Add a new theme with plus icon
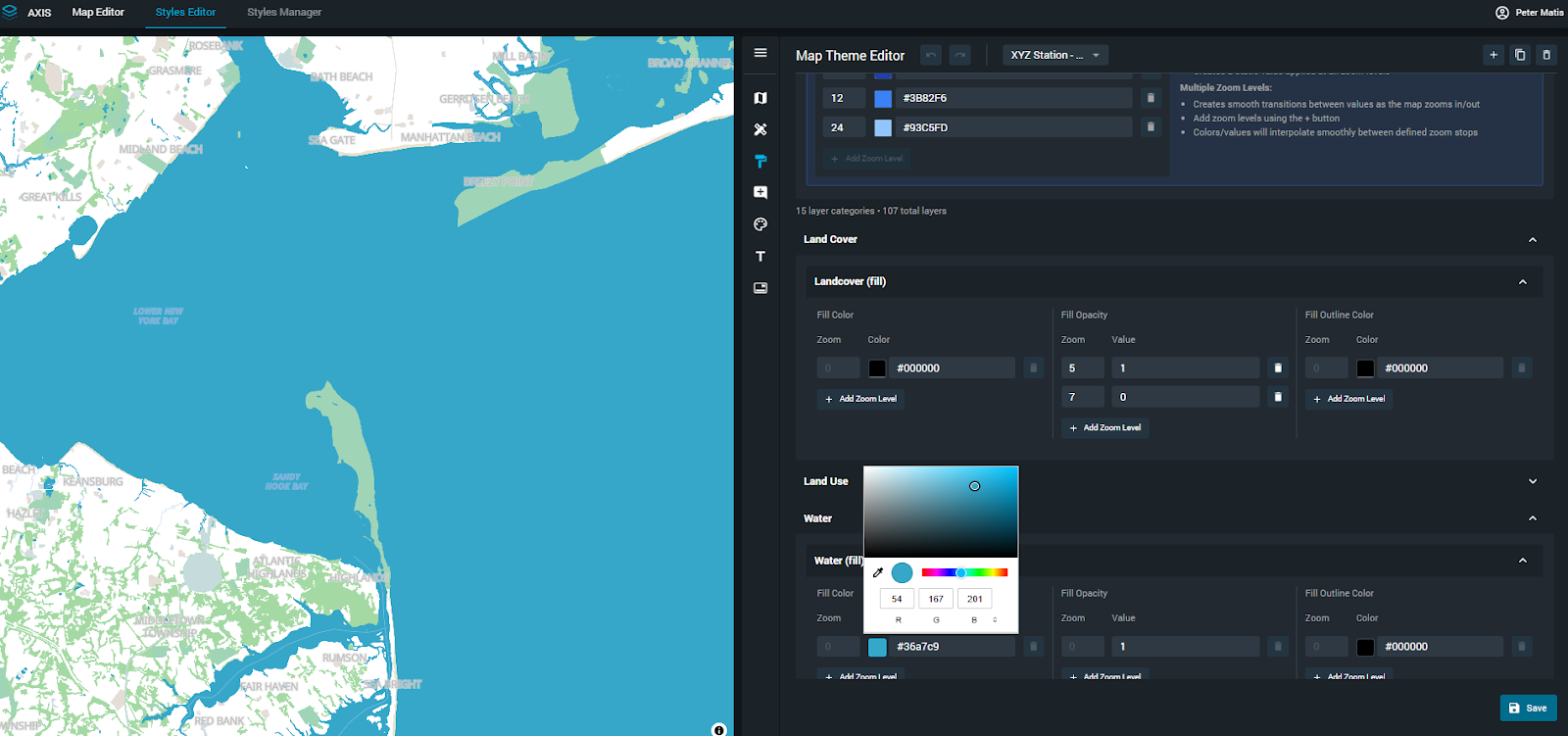Image resolution: width=1568 pixels, height=736 pixels. [x=1494, y=55]
